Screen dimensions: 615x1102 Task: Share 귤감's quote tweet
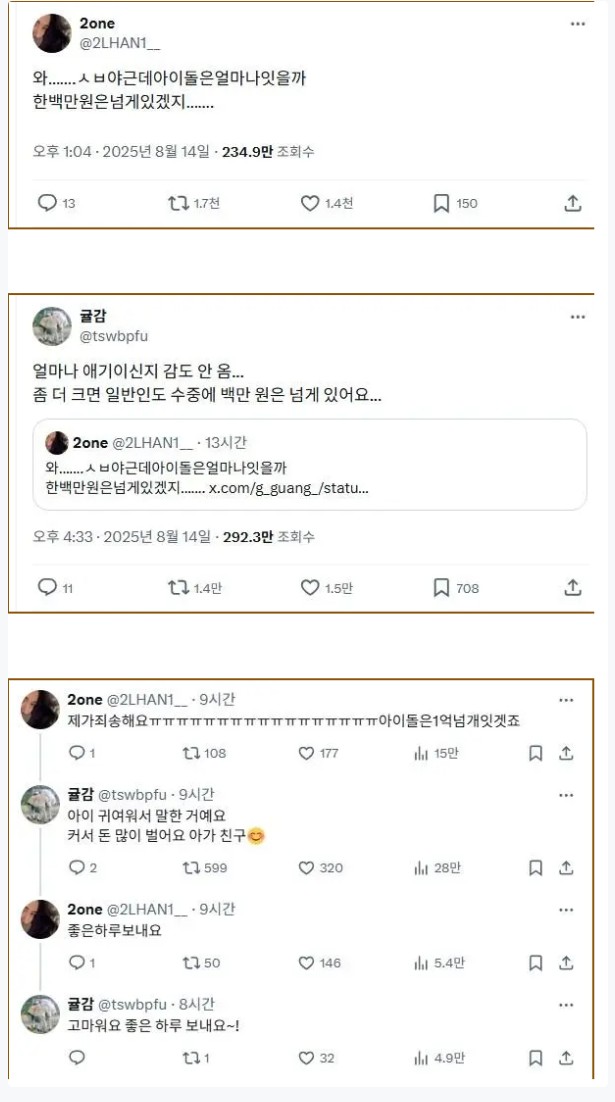click(x=573, y=588)
